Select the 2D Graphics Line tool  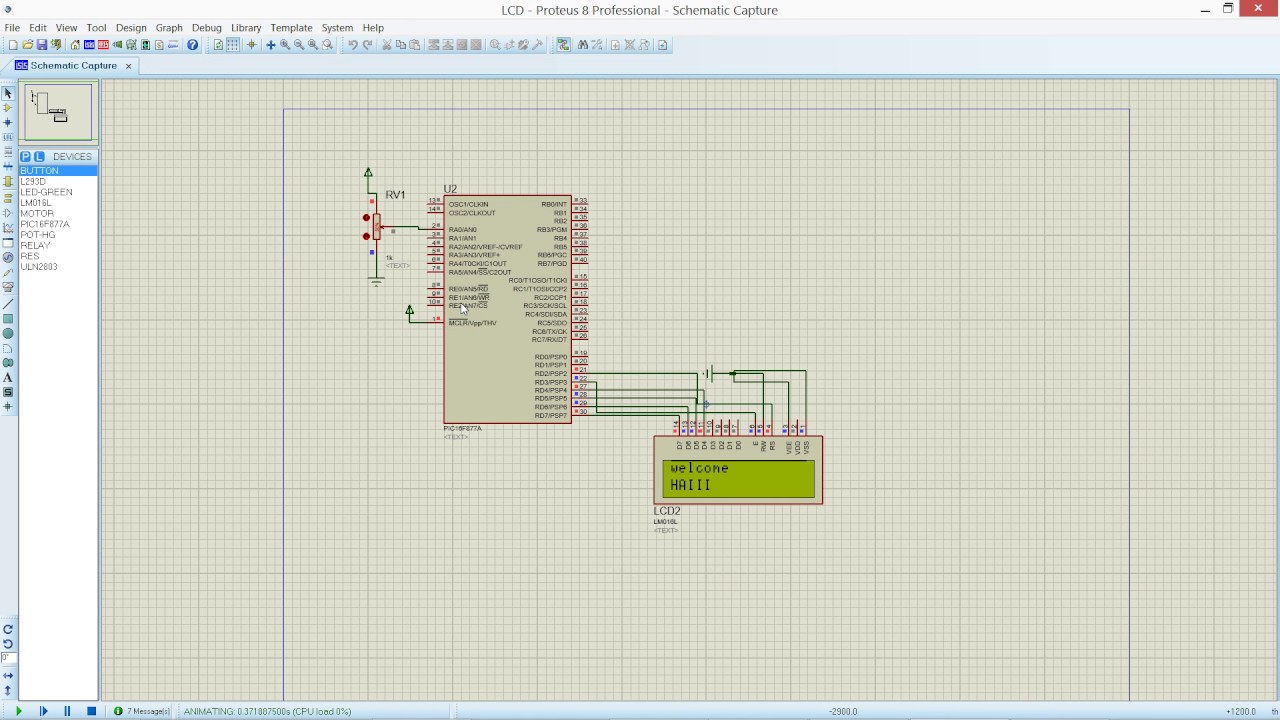click(x=8, y=304)
